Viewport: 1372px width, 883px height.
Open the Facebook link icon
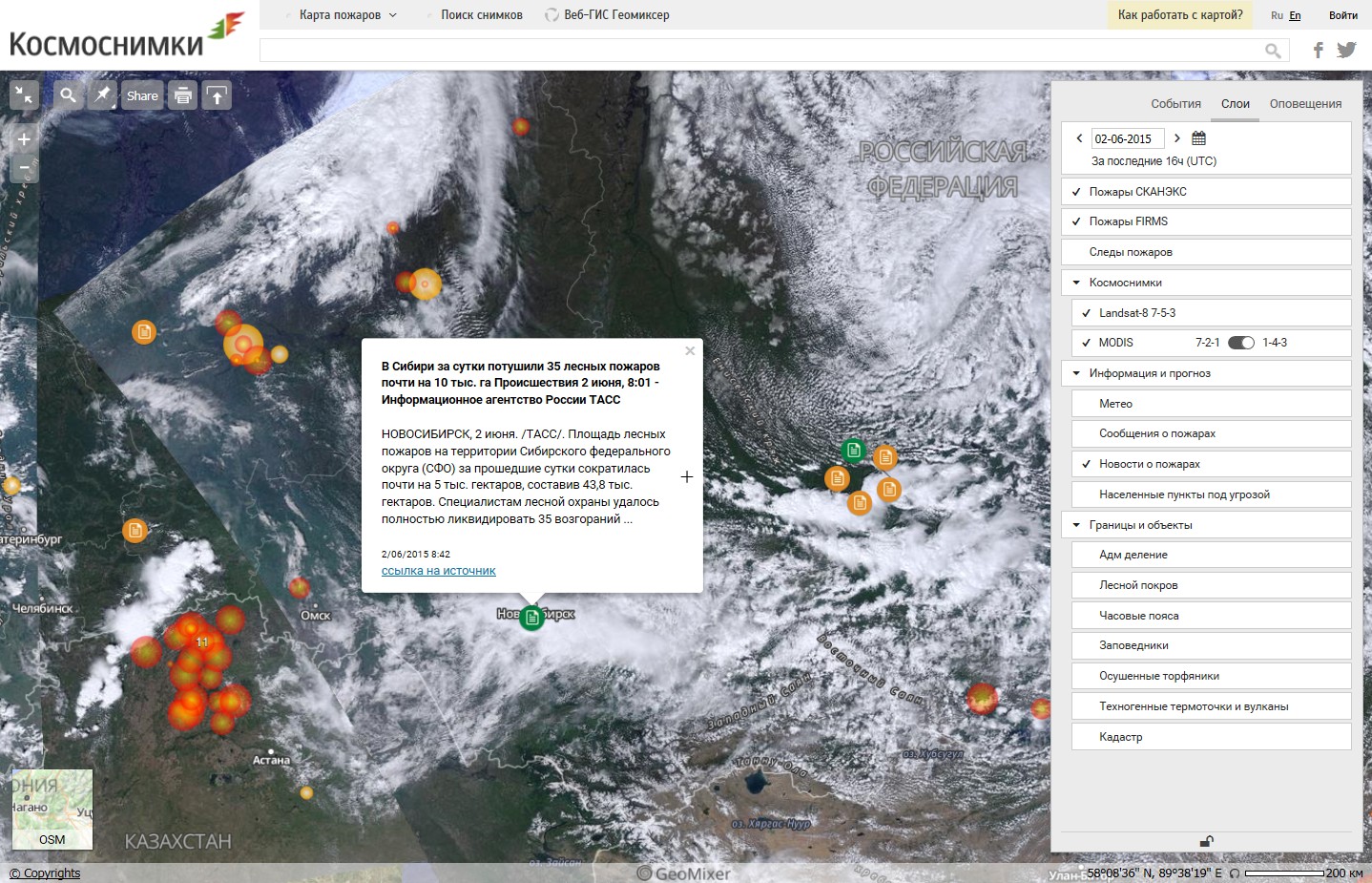[x=1319, y=50]
